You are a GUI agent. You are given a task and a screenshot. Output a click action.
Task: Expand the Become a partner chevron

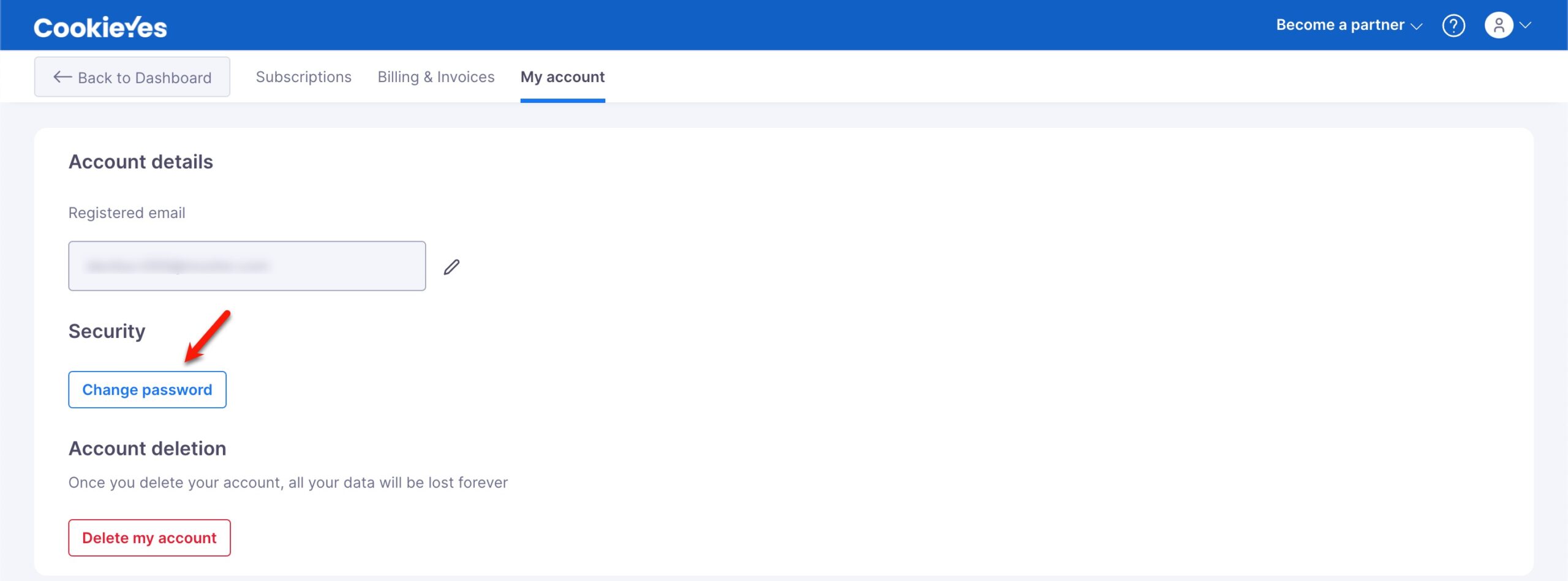pos(1416,26)
